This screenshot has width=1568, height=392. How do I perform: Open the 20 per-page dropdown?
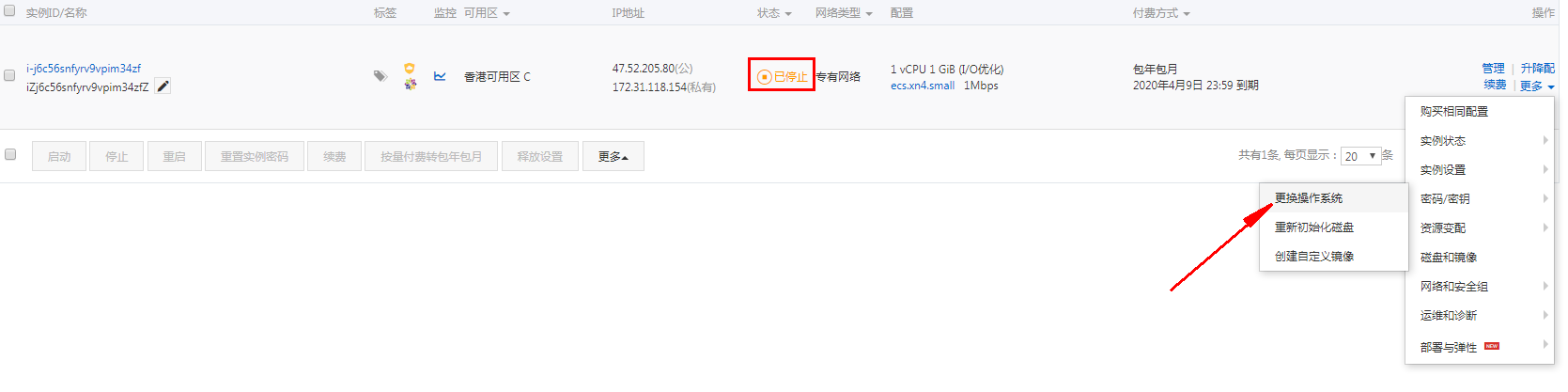point(1360,156)
